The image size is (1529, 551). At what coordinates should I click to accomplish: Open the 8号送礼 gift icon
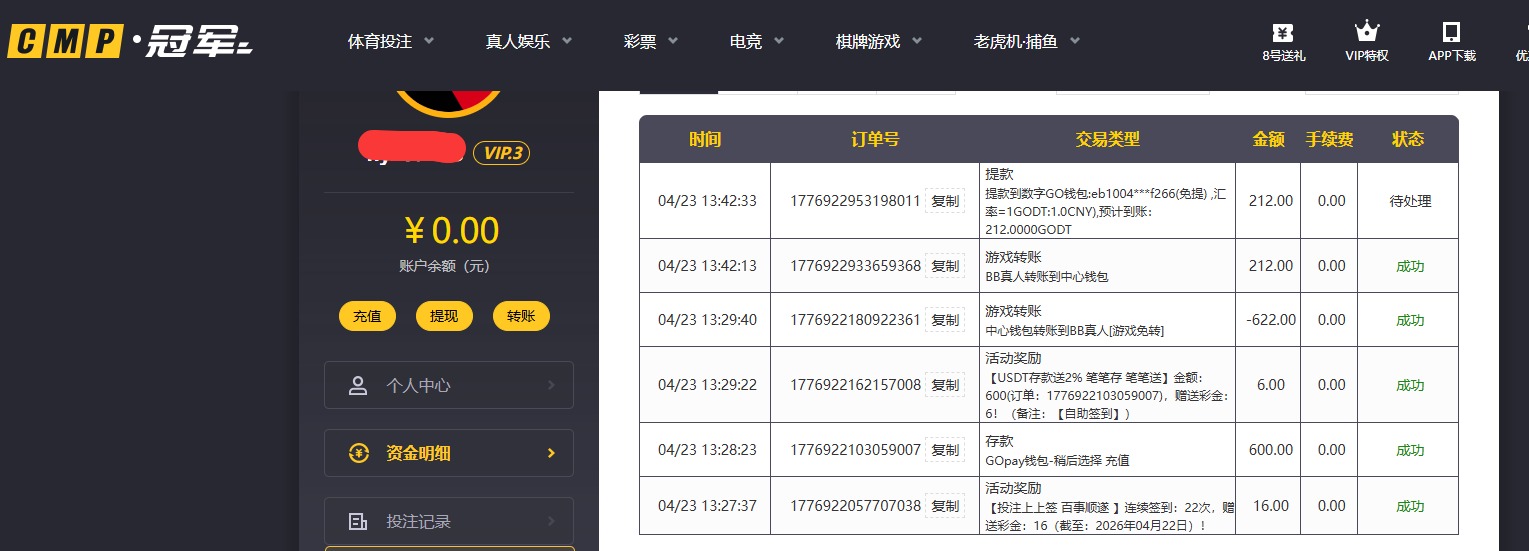(1283, 32)
